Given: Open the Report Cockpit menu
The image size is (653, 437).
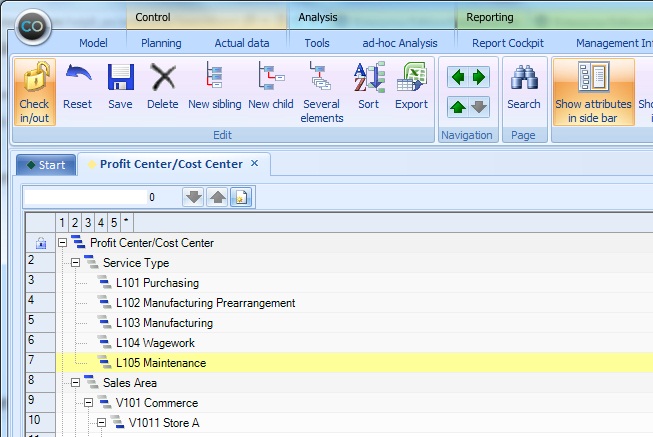Looking at the screenshot, I should coord(508,43).
